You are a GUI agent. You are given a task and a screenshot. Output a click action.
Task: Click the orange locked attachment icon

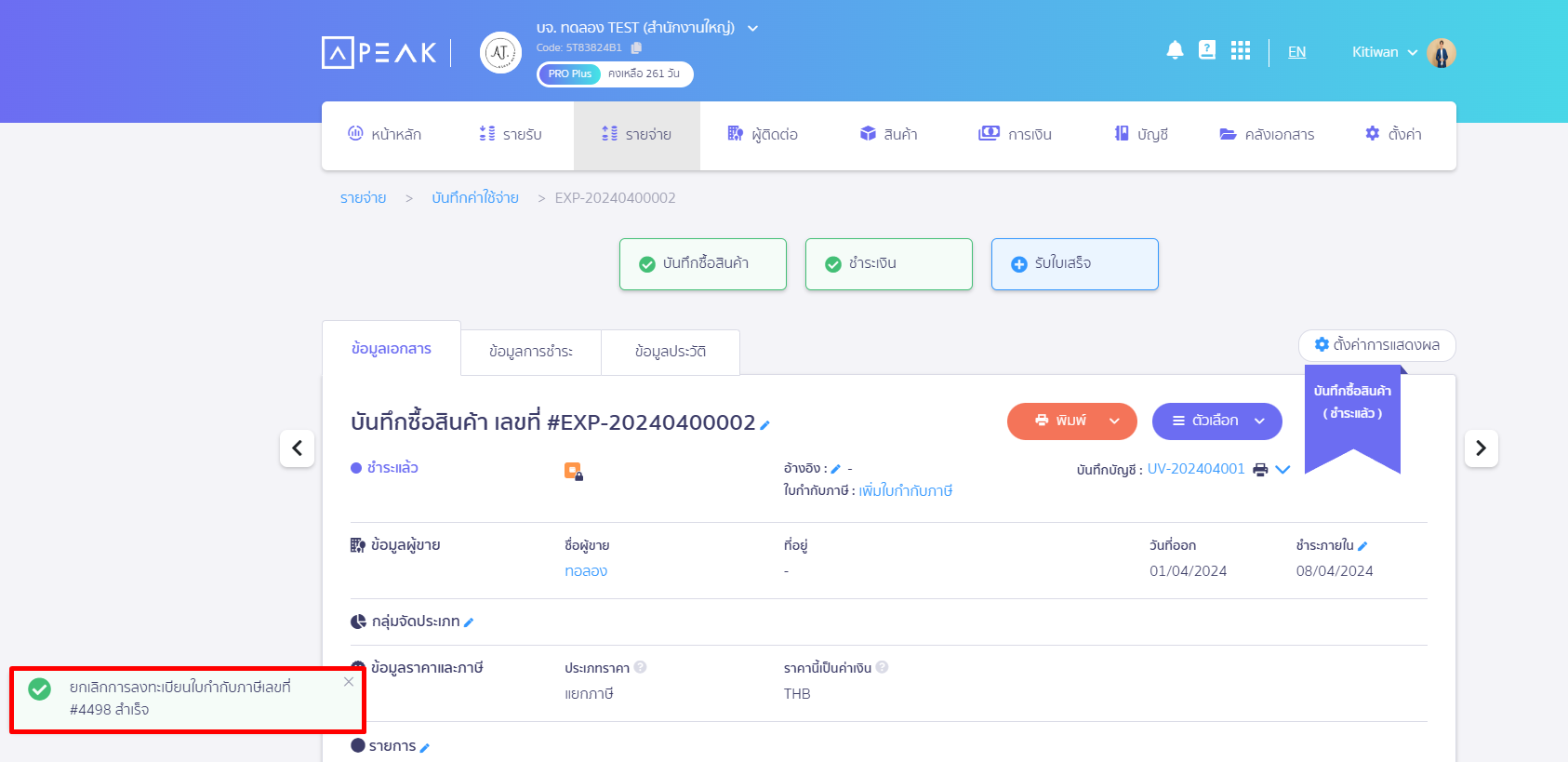coord(574,472)
